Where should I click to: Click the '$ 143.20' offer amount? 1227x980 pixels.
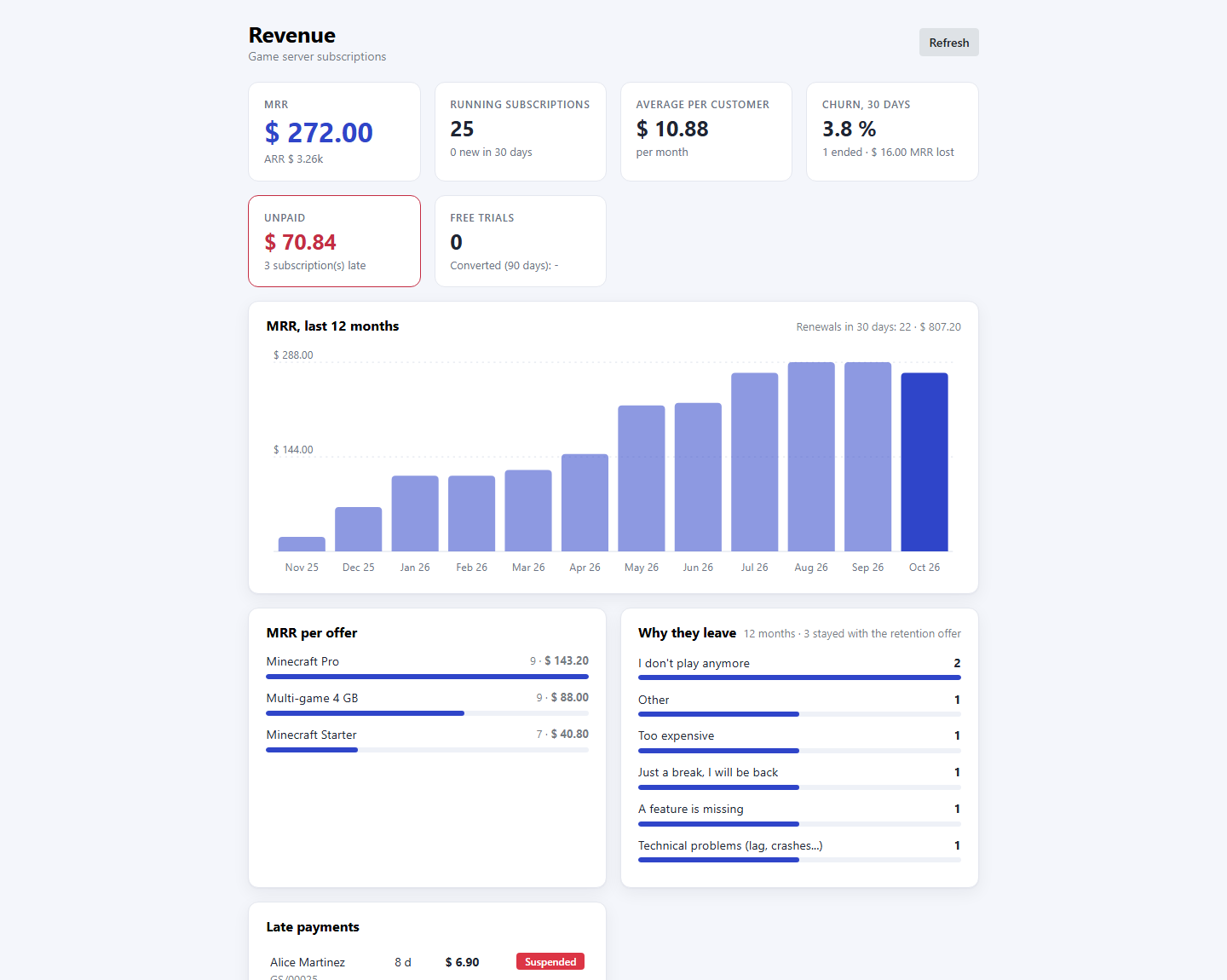(x=567, y=660)
